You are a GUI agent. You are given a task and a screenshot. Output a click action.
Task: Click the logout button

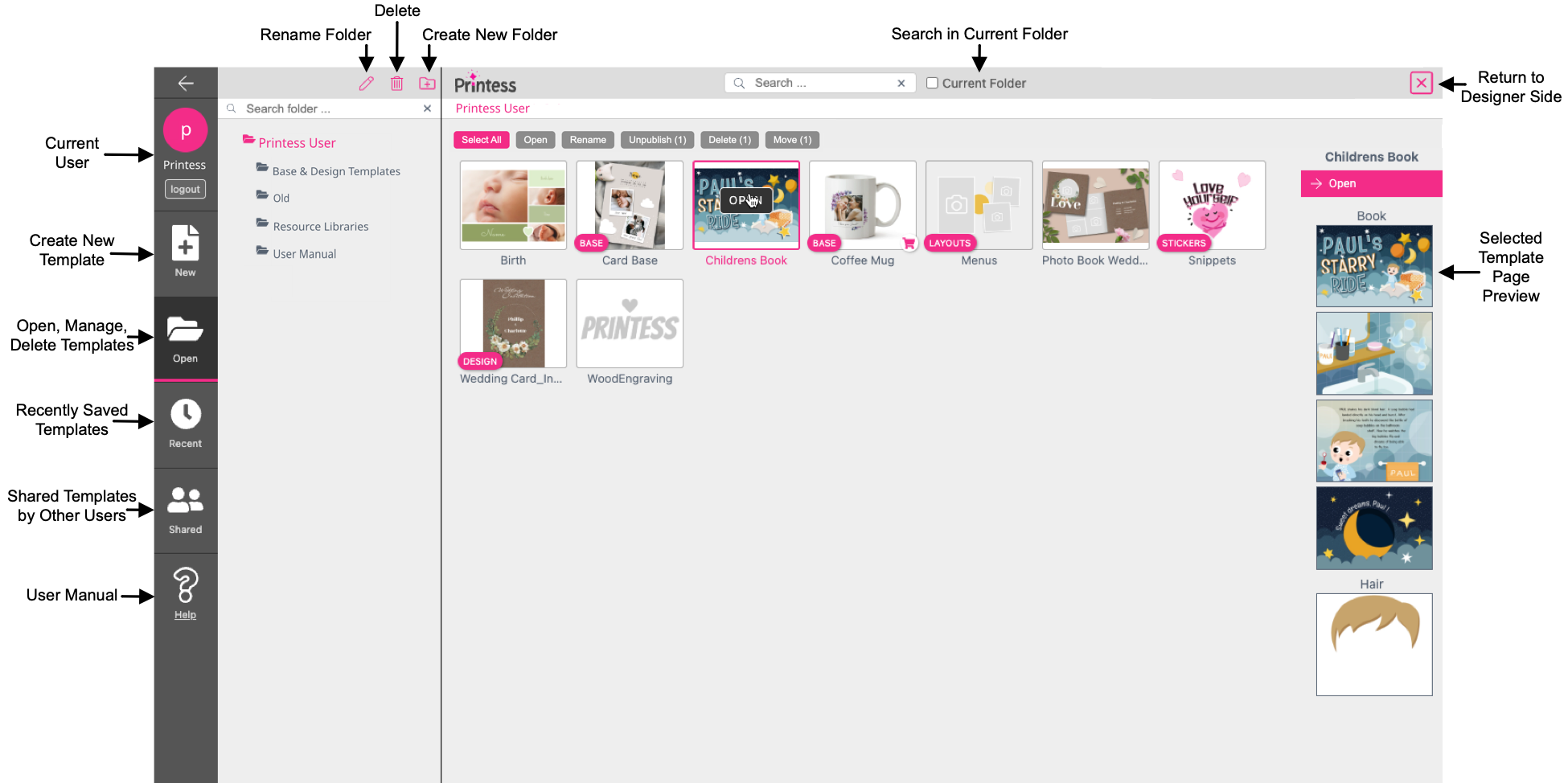pos(185,189)
